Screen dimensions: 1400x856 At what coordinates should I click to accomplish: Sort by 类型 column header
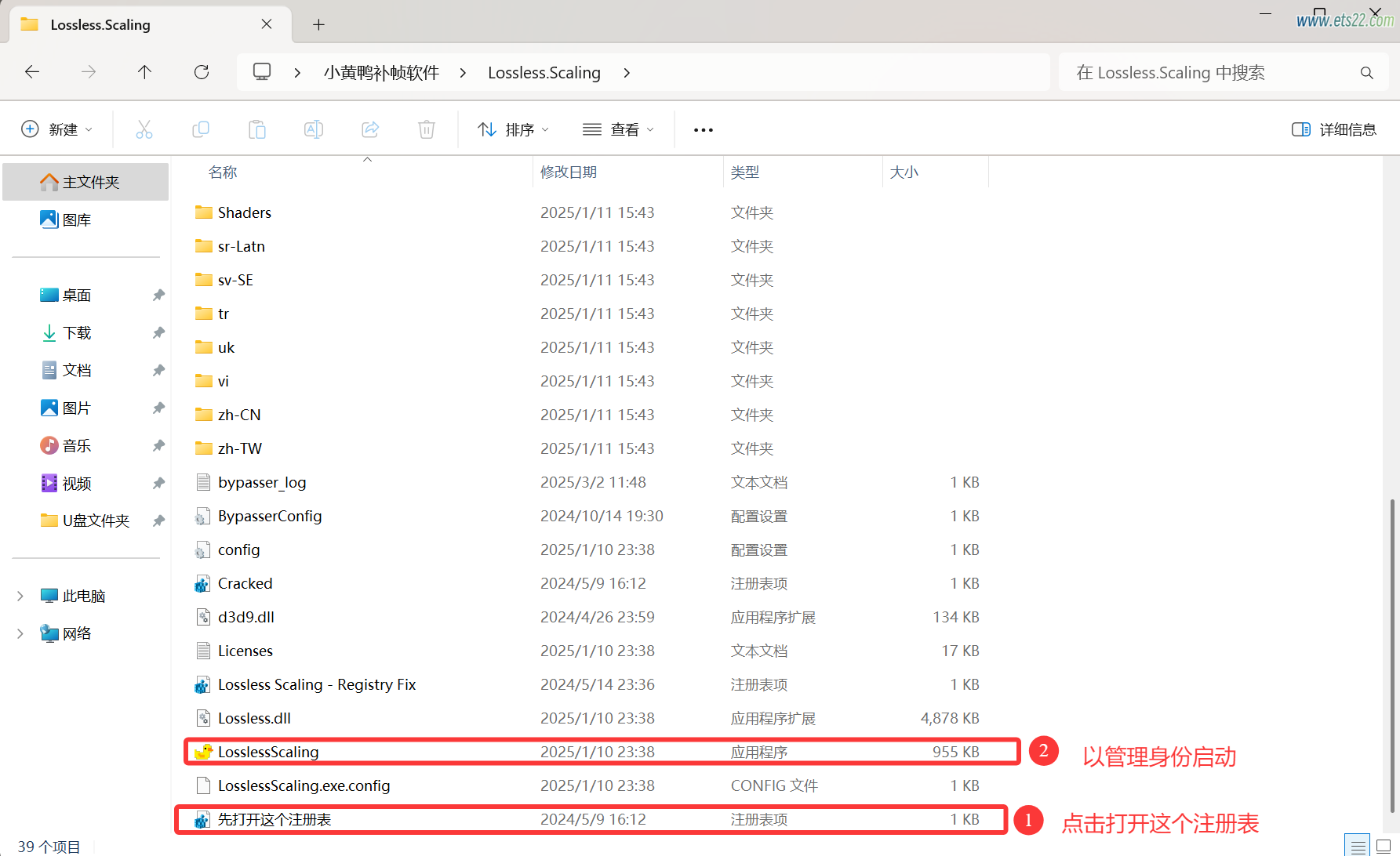pyautogui.click(x=745, y=172)
